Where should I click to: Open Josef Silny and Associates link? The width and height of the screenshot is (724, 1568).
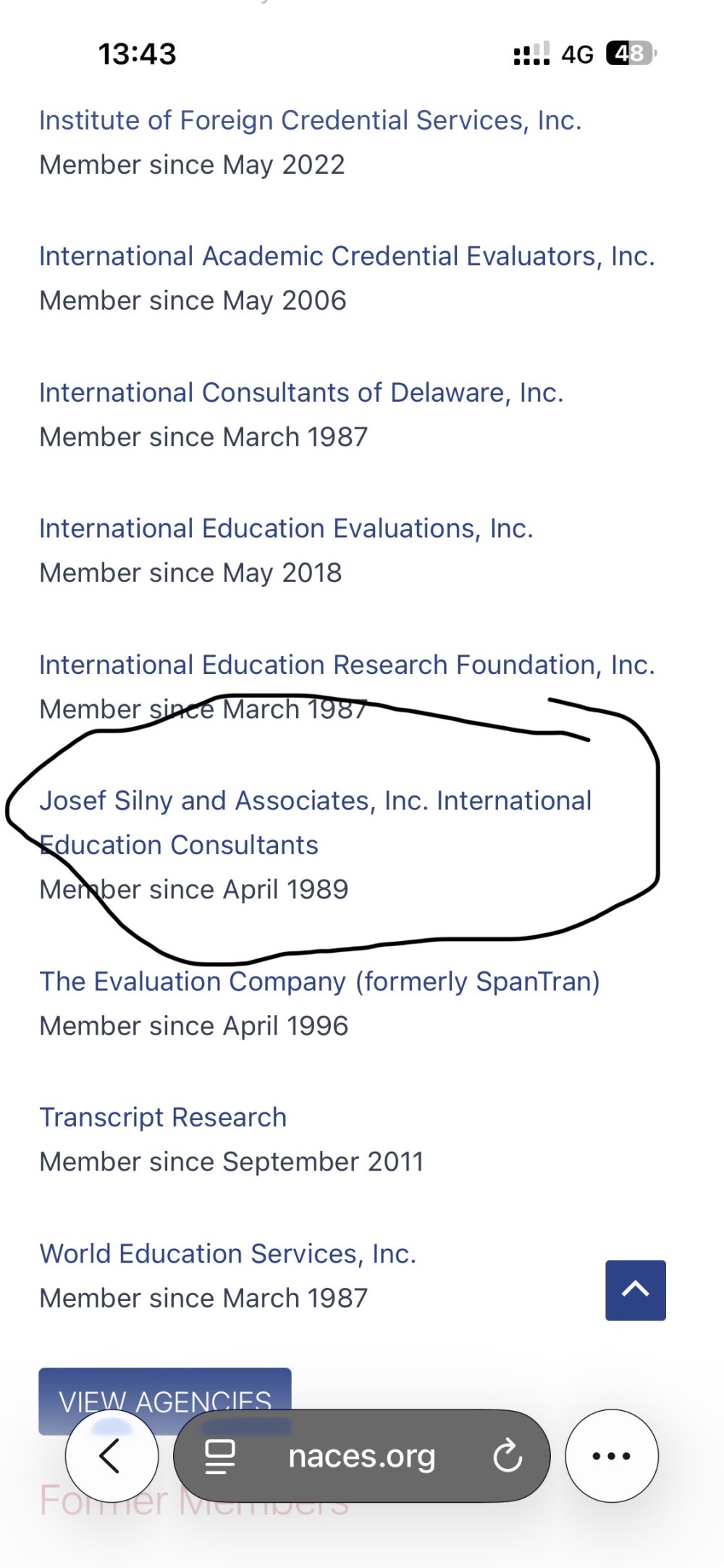pyautogui.click(x=315, y=801)
